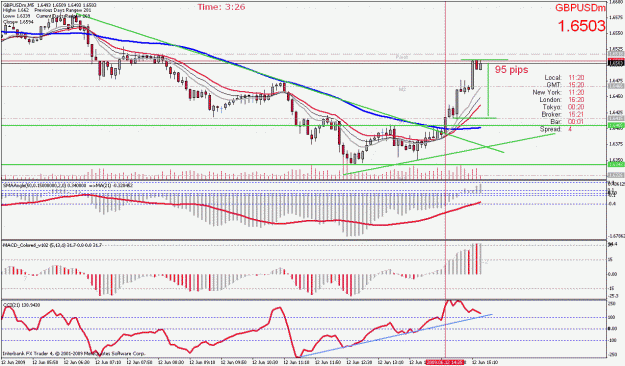The height and width of the screenshot is (366, 625).
Task: Click the MACD_Colored indicator title label
Action: (x=53, y=245)
